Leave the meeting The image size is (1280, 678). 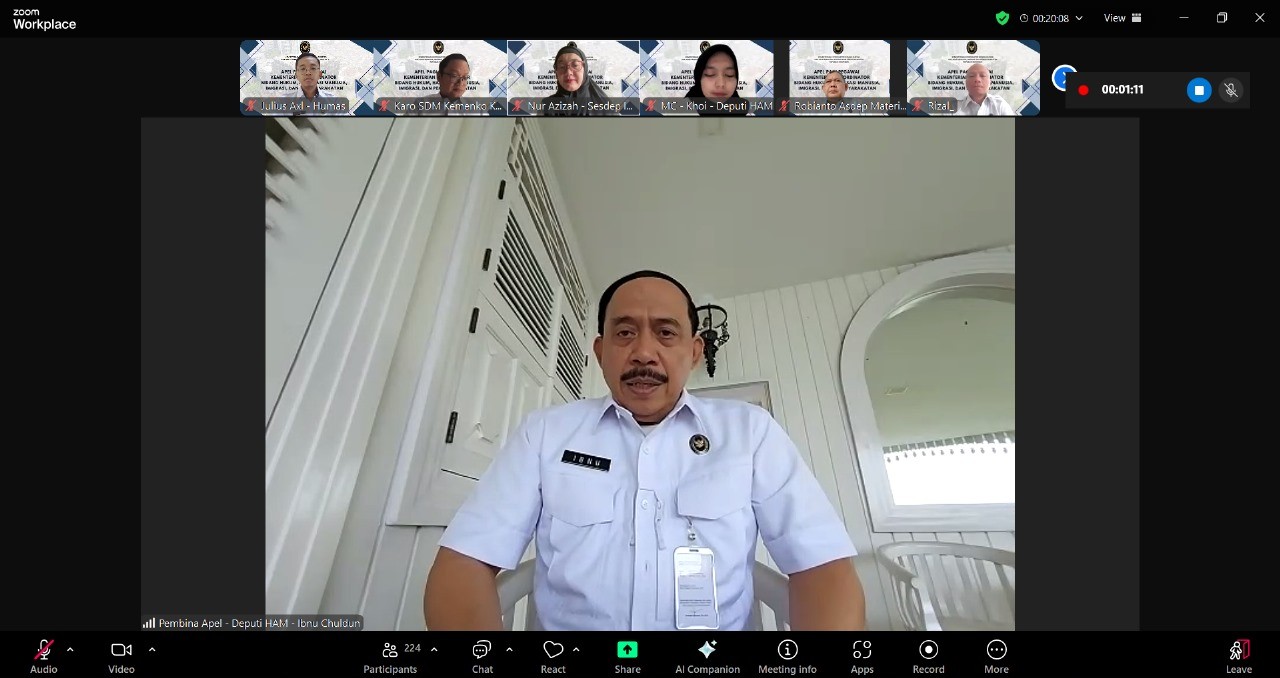(1238, 651)
